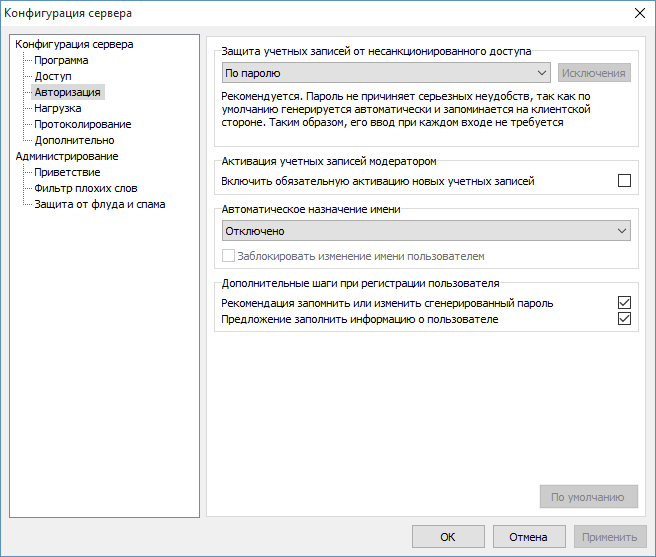Click the 'Применить' button
This screenshot has width=656, height=557.
609,537
